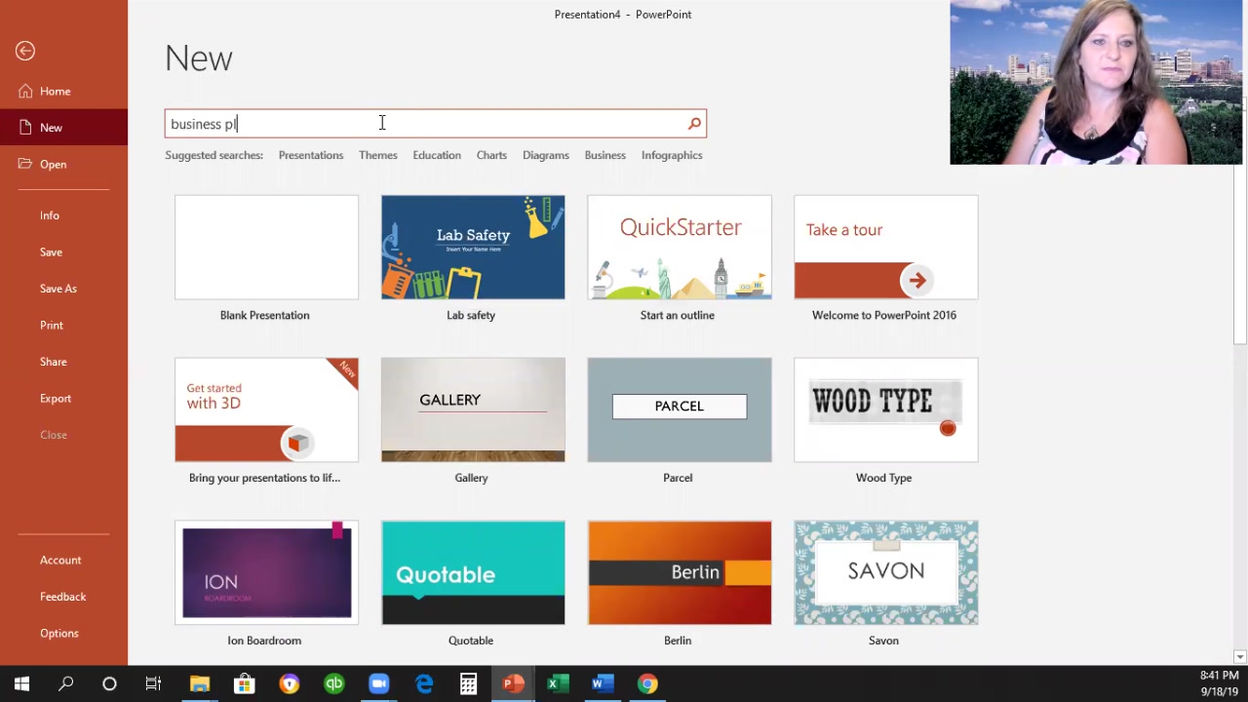Click the back arrow circle icon
Image resolution: width=1248 pixels, height=702 pixels.
click(25, 51)
